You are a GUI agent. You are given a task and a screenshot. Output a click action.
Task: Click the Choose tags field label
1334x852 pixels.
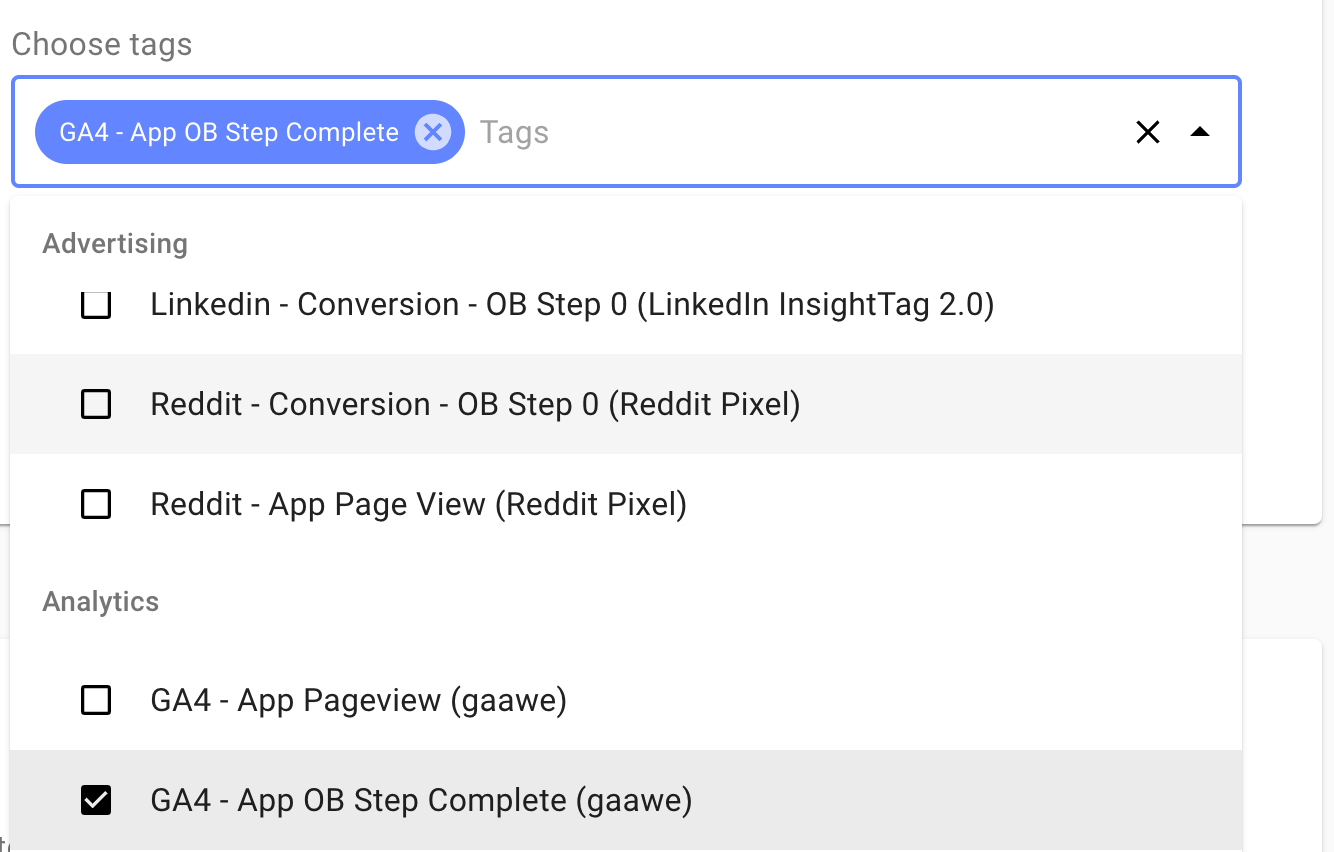coord(102,44)
